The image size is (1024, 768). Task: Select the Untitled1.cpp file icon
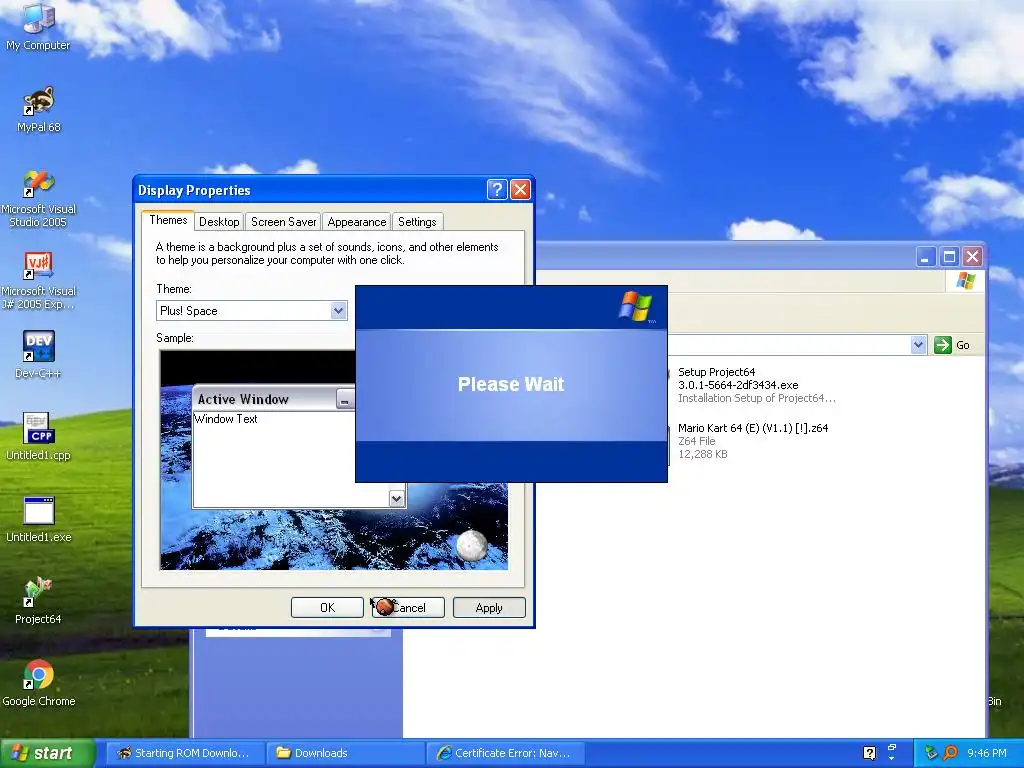[39, 436]
